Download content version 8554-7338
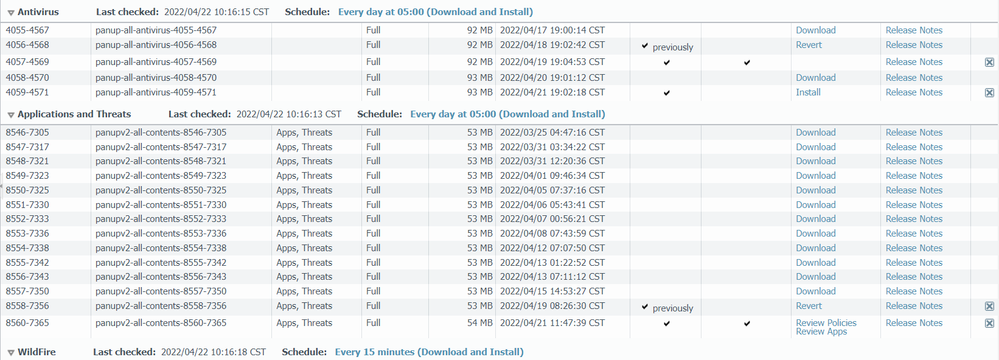This screenshot has height=360, width=999. (816, 248)
